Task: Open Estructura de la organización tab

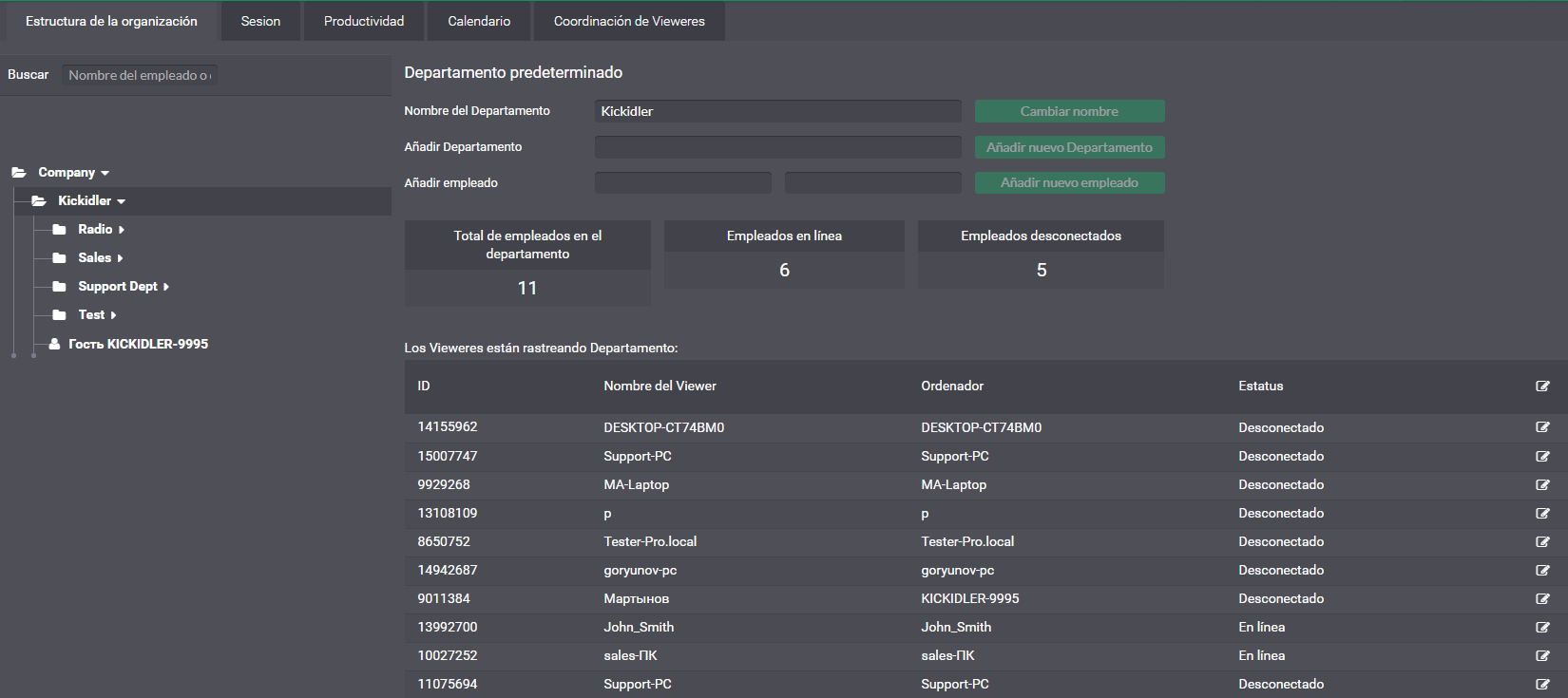Action: coord(111,21)
